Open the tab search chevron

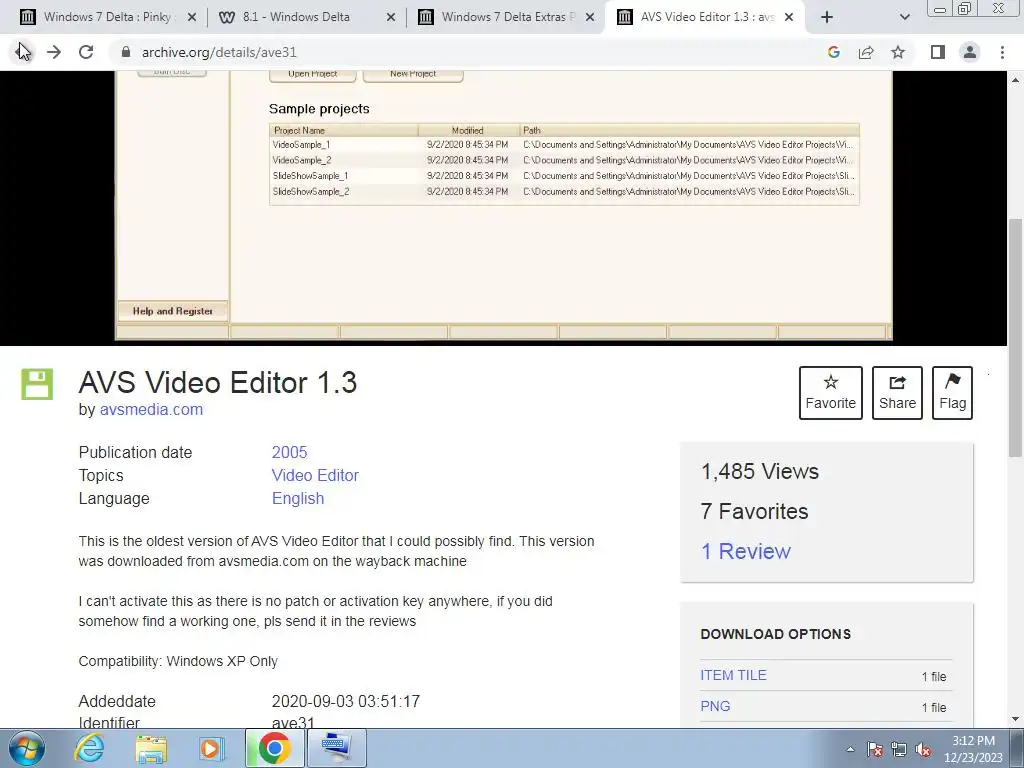pyautogui.click(x=904, y=17)
